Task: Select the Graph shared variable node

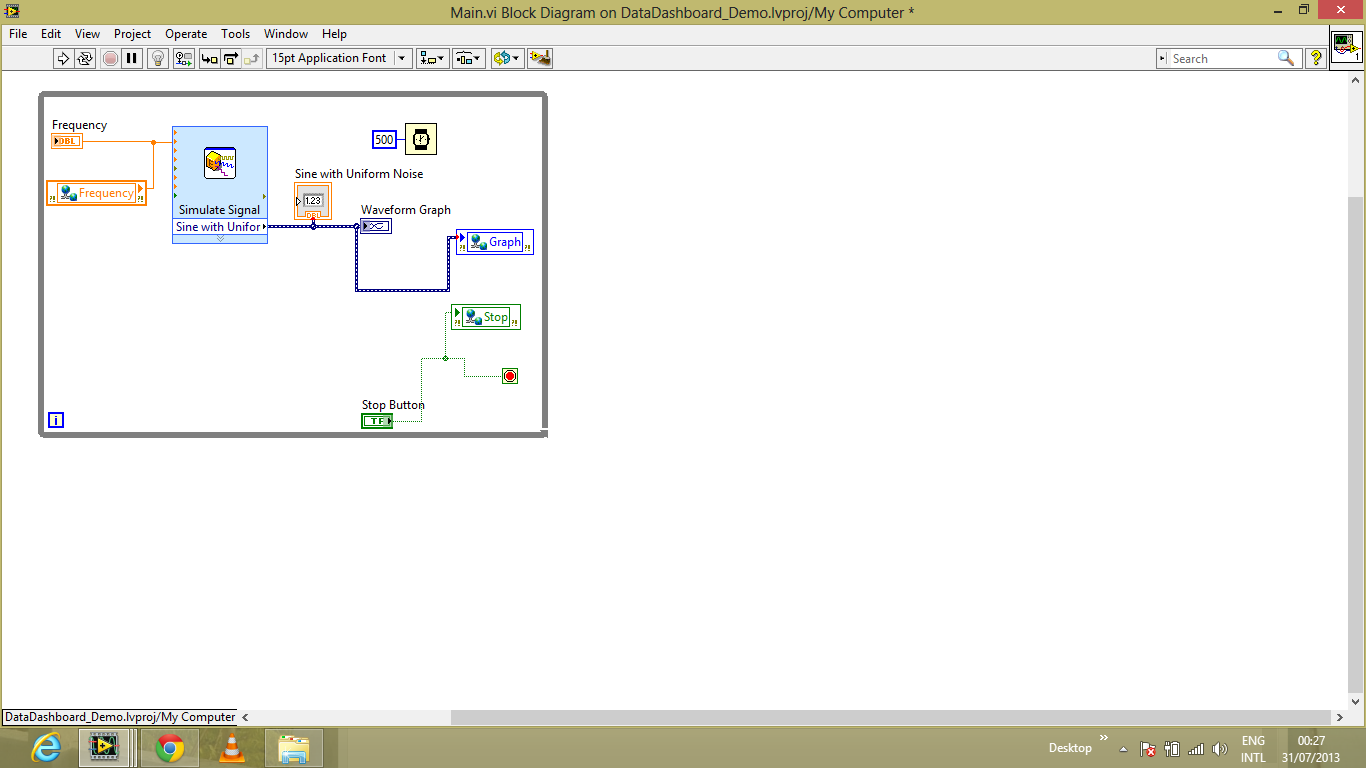Action: click(x=495, y=242)
